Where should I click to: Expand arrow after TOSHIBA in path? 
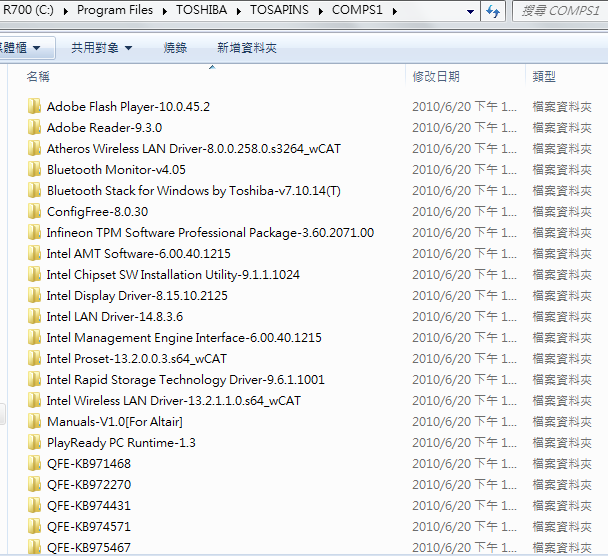tap(238, 11)
